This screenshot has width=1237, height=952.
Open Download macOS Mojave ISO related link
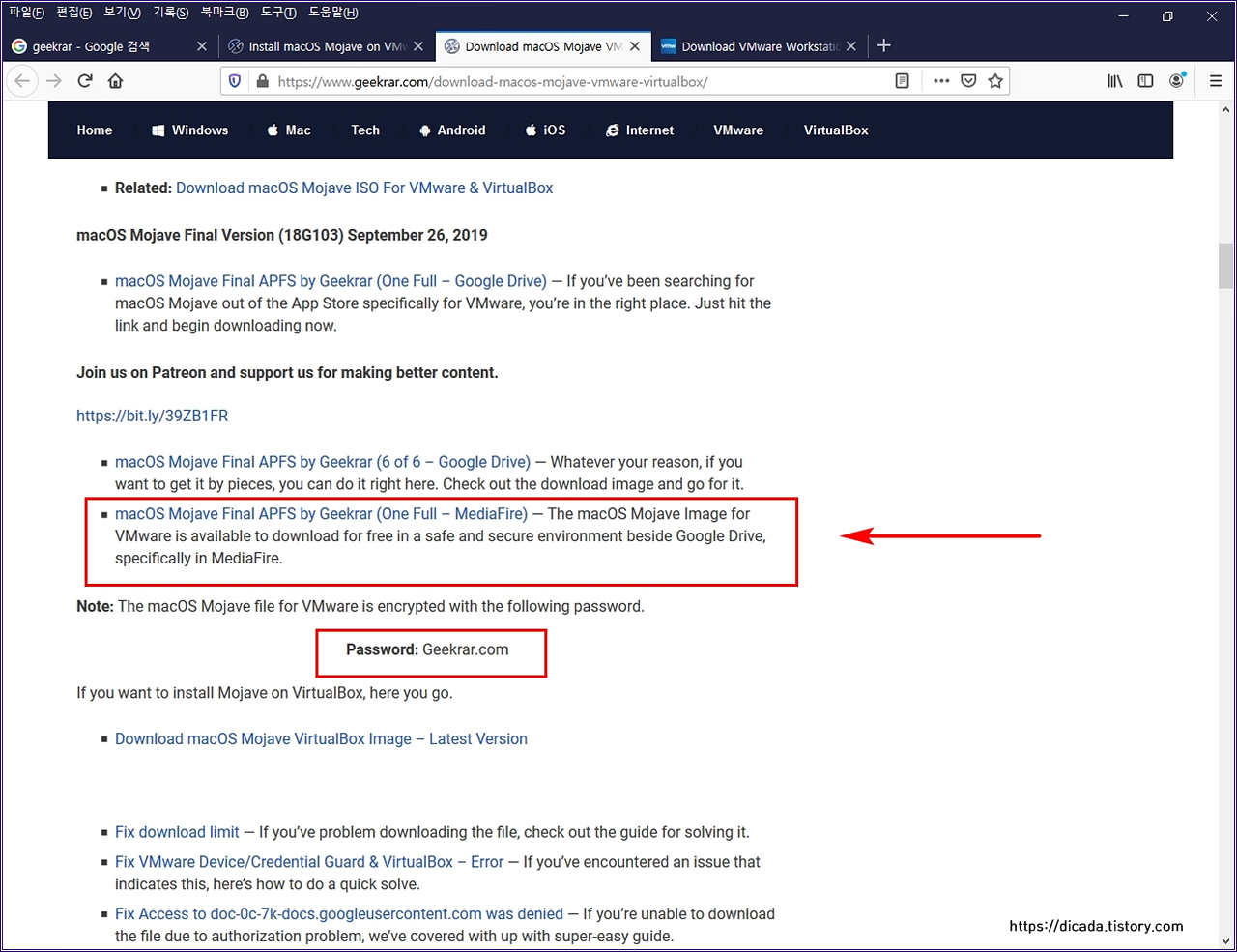[364, 188]
